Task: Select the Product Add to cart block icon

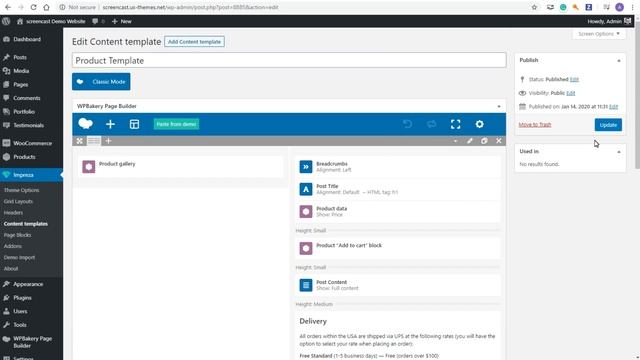Action: click(306, 248)
